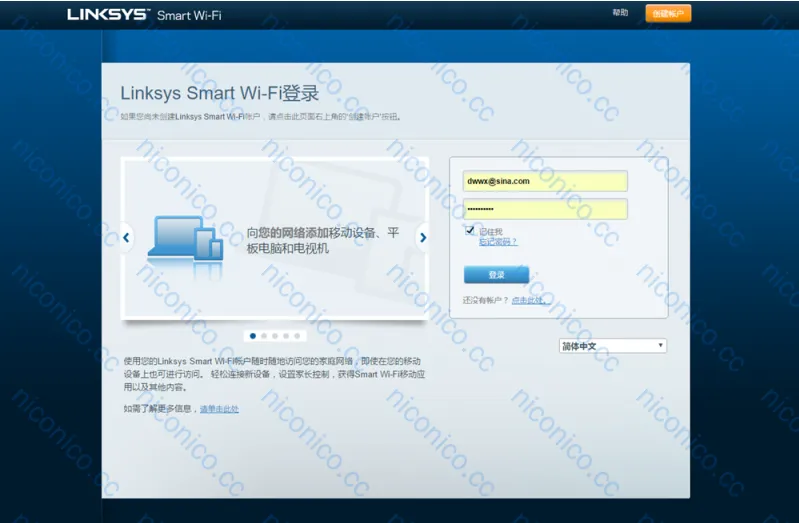Screen dimensions: 799x523
Task: Click the Linksys Smart Wi-Fi登录 heading text
Action: click(220, 93)
